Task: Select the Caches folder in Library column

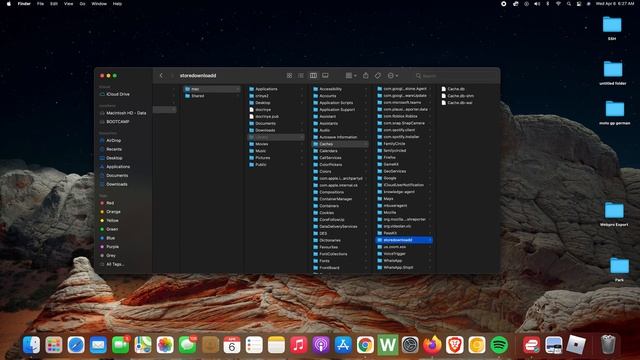Action: tap(340, 144)
